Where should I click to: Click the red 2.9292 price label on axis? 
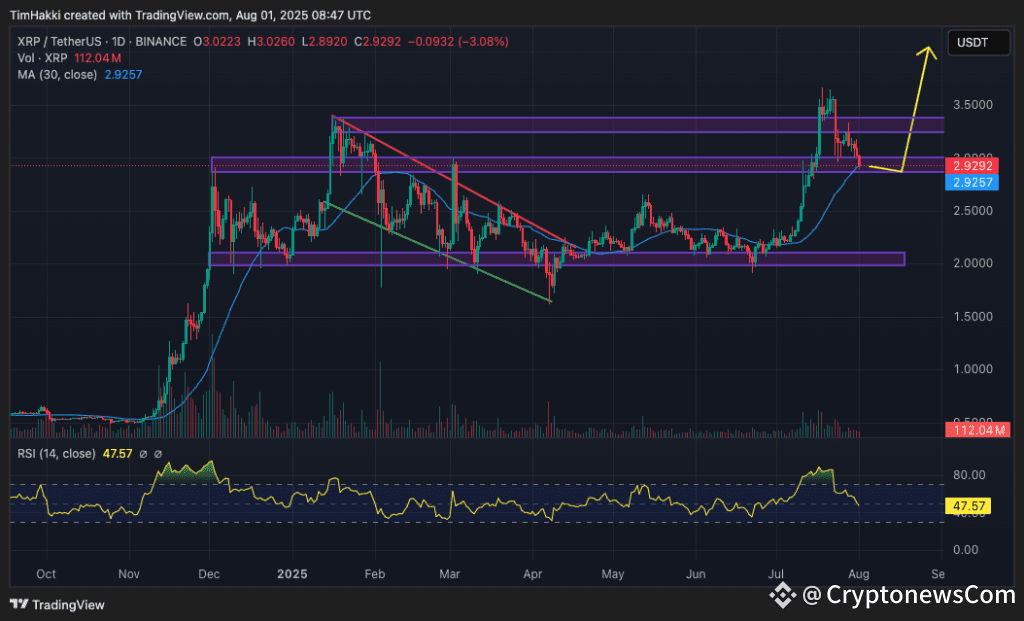pos(972,166)
